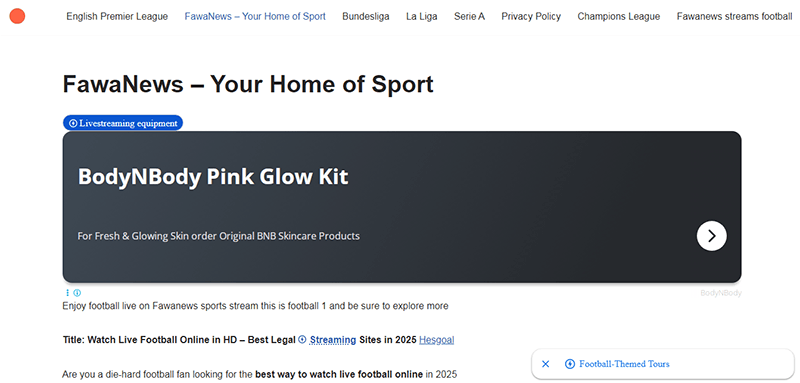Open the Privacy Policy page
Screen dimensions: 800x383
click(531, 16)
